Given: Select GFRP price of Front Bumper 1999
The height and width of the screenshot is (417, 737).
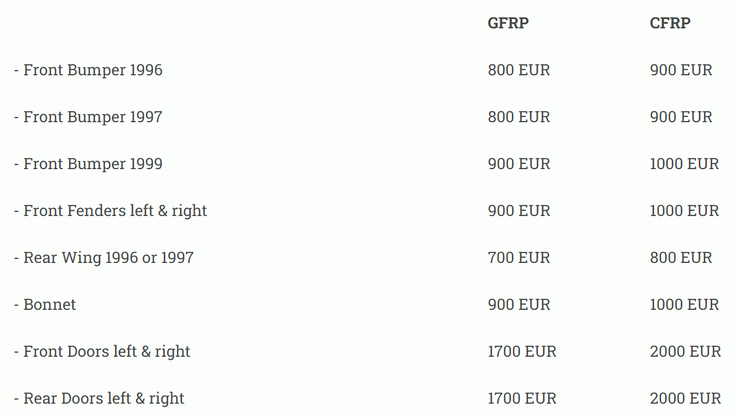Looking at the screenshot, I should [x=519, y=164].
